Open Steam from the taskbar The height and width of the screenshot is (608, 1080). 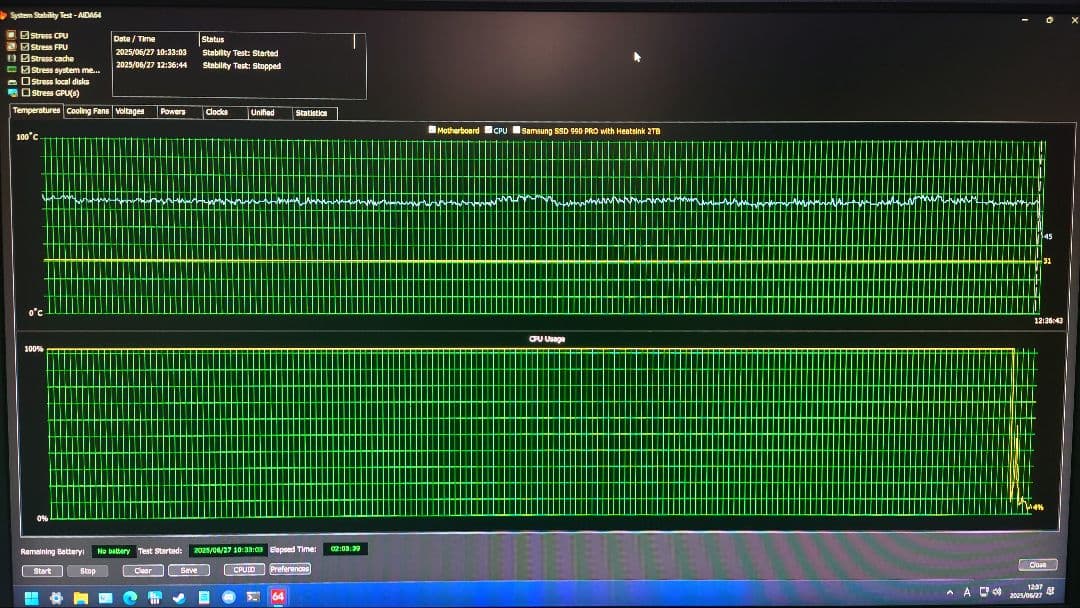[179, 597]
